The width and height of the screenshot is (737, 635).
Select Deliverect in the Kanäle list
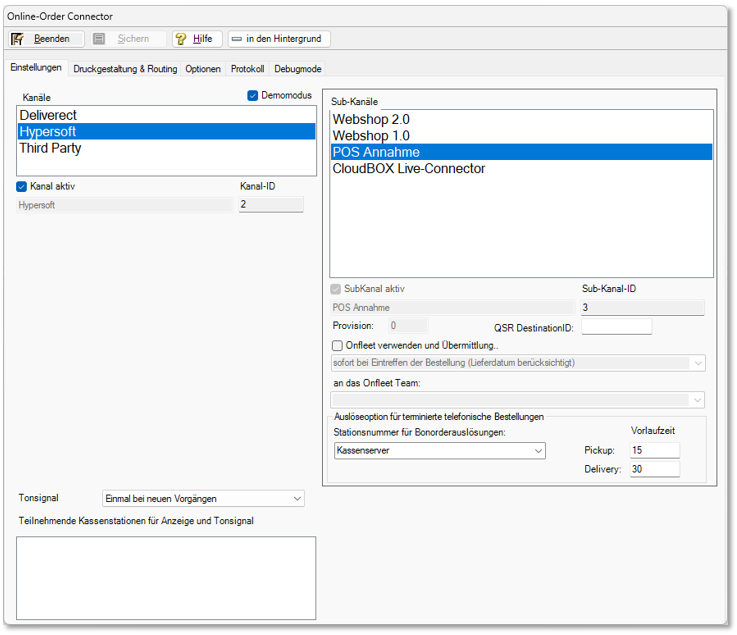pos(48,115)
